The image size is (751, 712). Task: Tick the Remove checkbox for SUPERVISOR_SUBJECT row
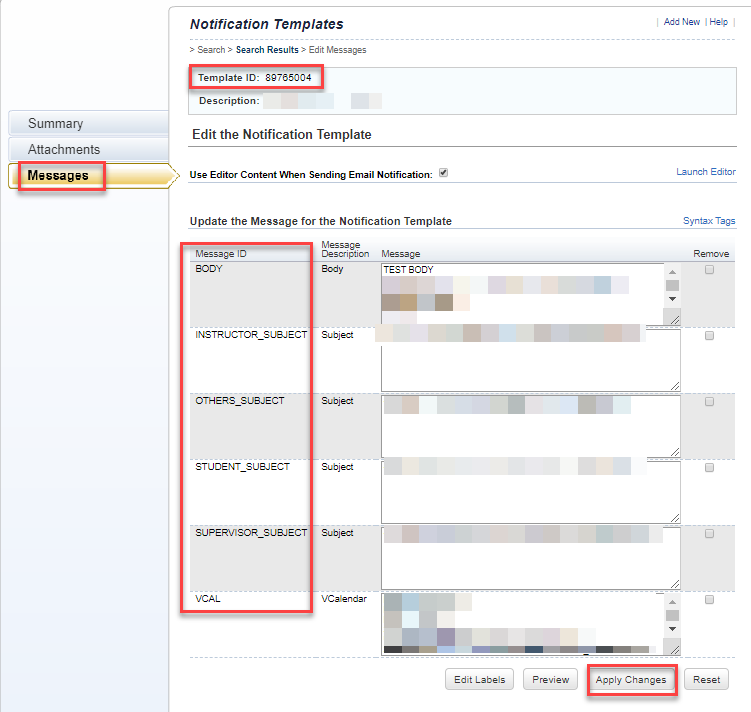coord(709,533)
